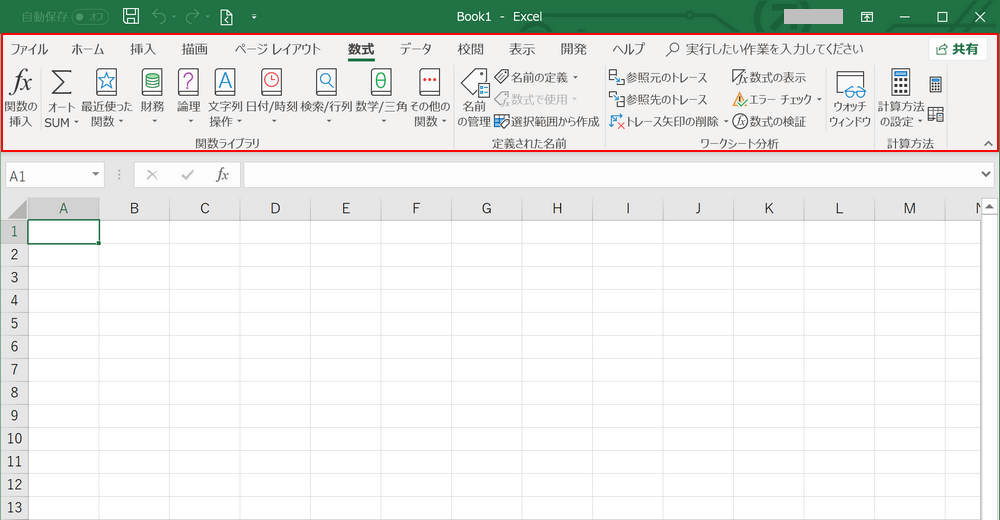Click 選択範囲から作成 (Create from Selection)

point(547,121)
